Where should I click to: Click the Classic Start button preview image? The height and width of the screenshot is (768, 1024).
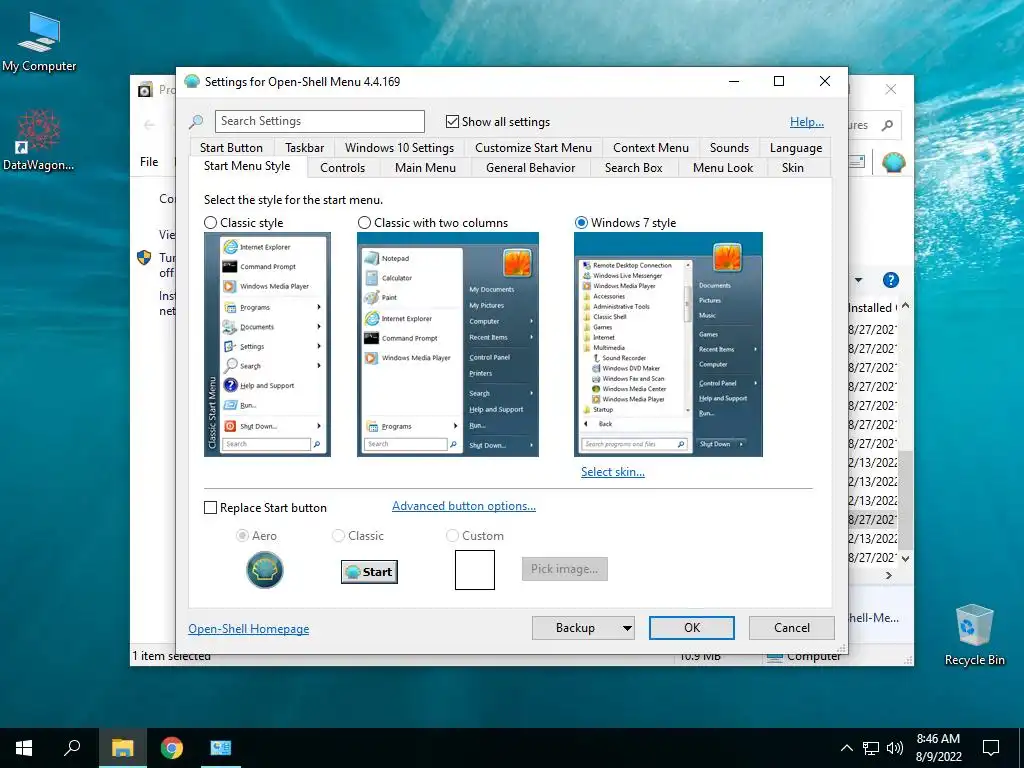[x=369, y=571]
